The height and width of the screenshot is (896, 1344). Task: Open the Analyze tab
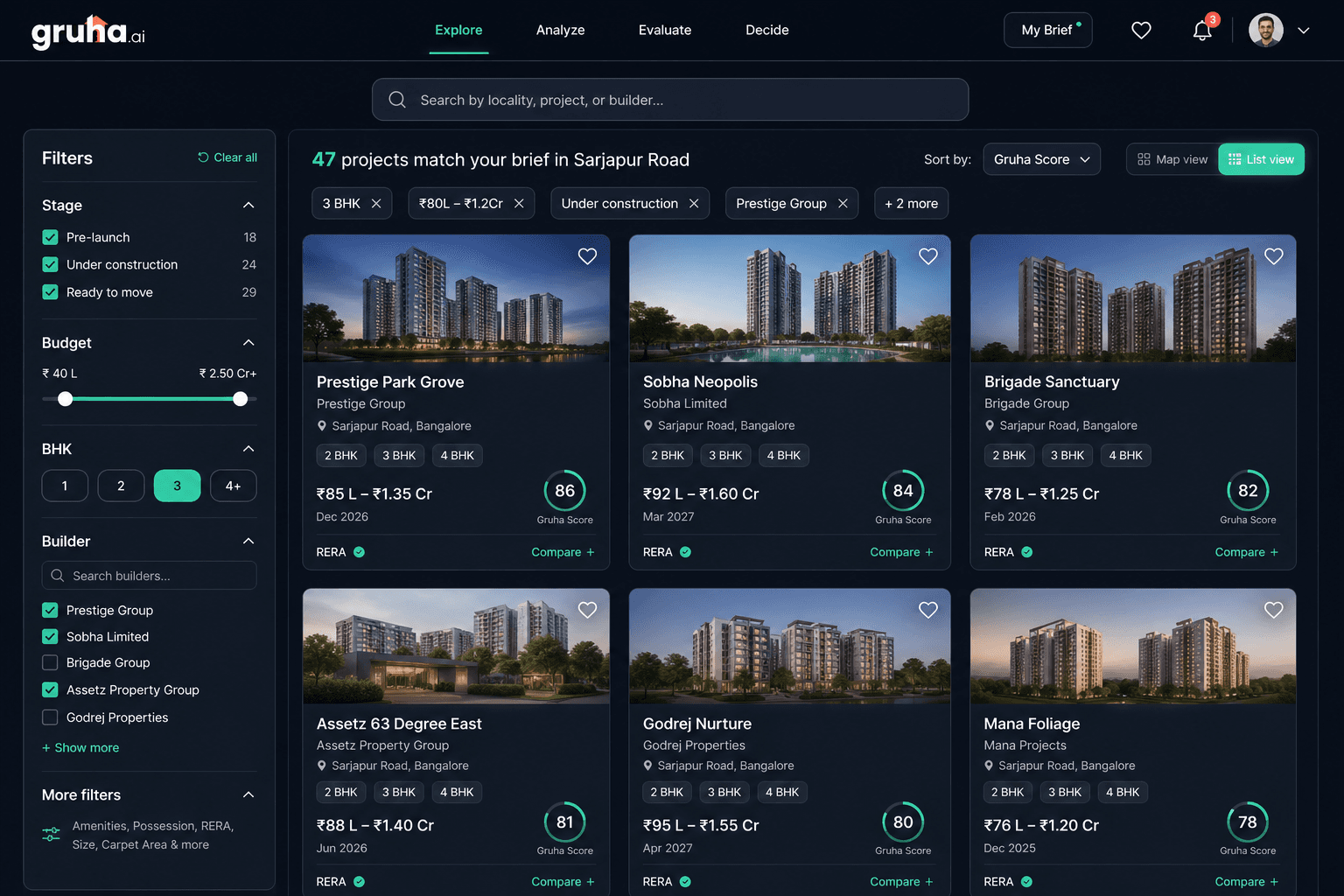coord(560,30)
